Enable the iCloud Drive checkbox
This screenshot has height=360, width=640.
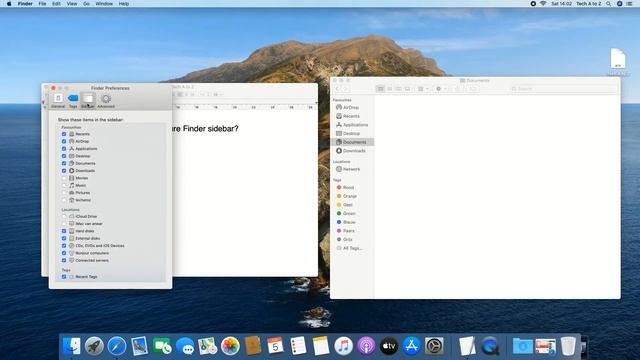pyautogui.click(x=64, y=216)
